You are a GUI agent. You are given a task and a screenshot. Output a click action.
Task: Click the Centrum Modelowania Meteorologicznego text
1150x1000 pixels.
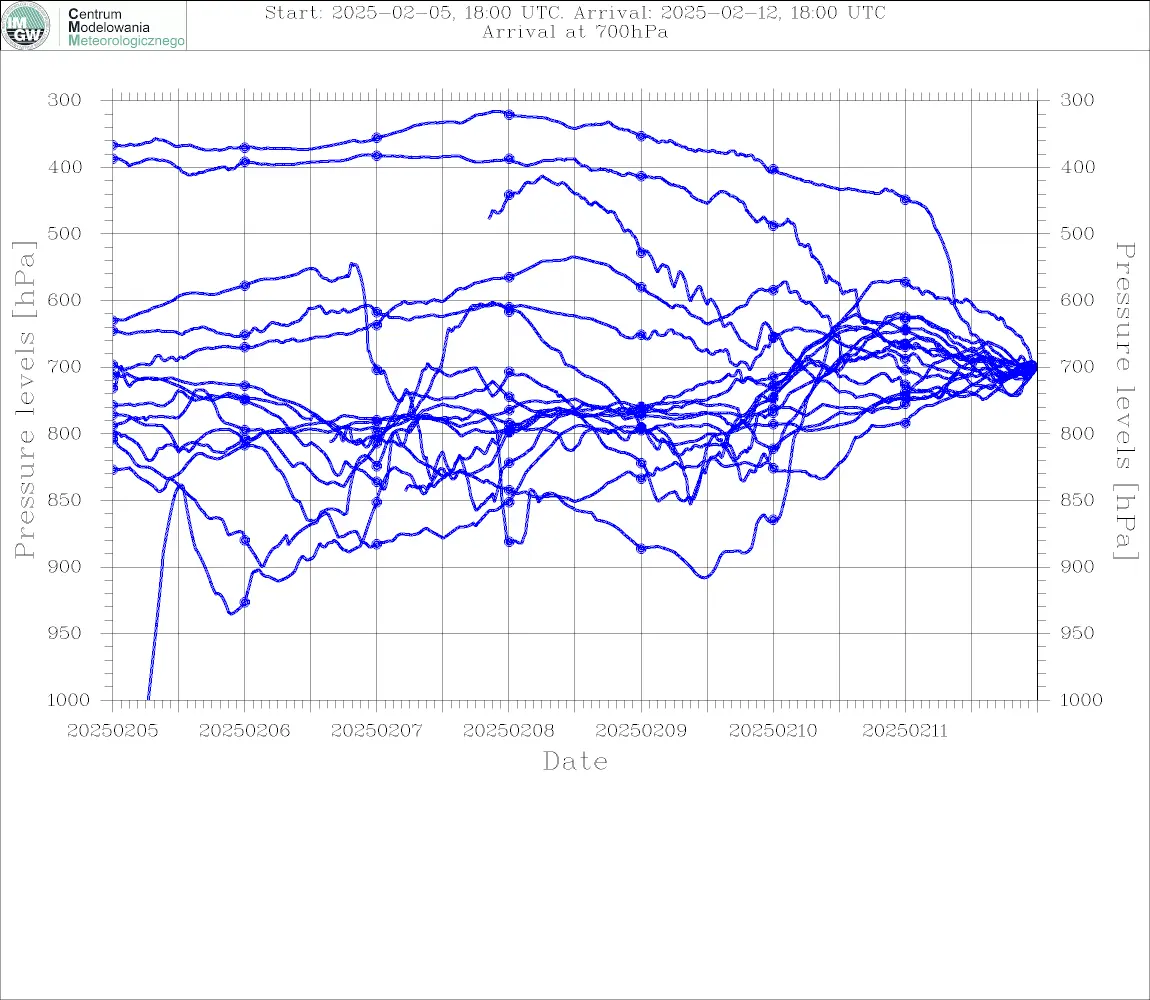click(x=126, y=27)
